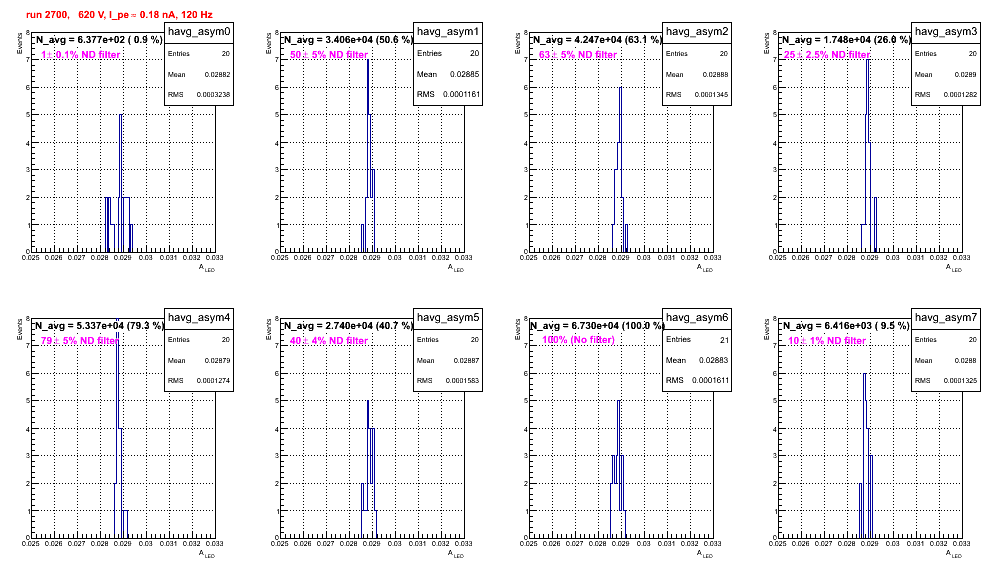Click the N_avg = 2.740e+04 label
The image size is (996, 572).
[x=348, y=325]
